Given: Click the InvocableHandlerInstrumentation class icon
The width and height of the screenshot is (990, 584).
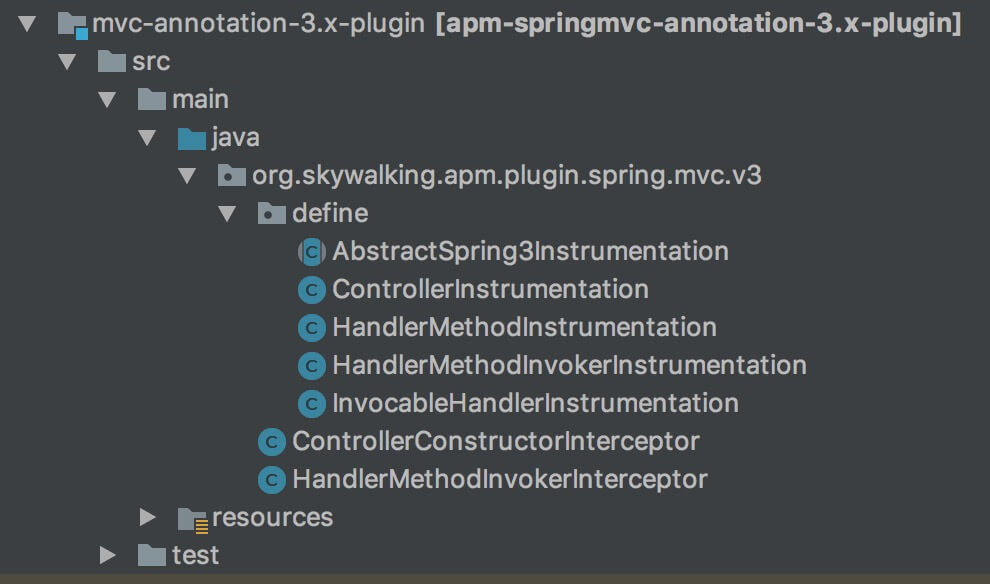Looking at the screenshot, I should coord(312,403).
